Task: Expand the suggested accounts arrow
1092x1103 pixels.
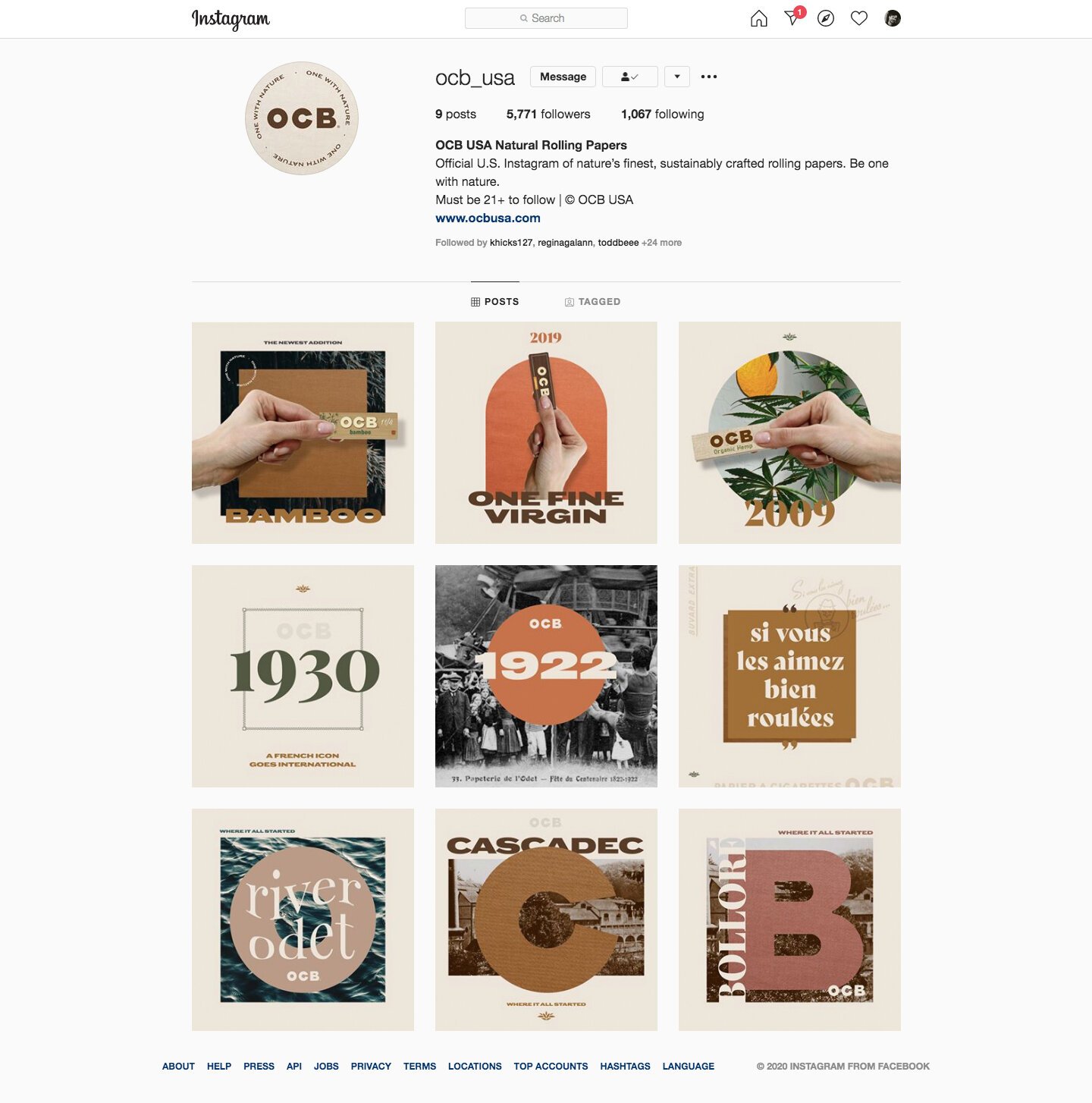Action: [x=676, y=77]
